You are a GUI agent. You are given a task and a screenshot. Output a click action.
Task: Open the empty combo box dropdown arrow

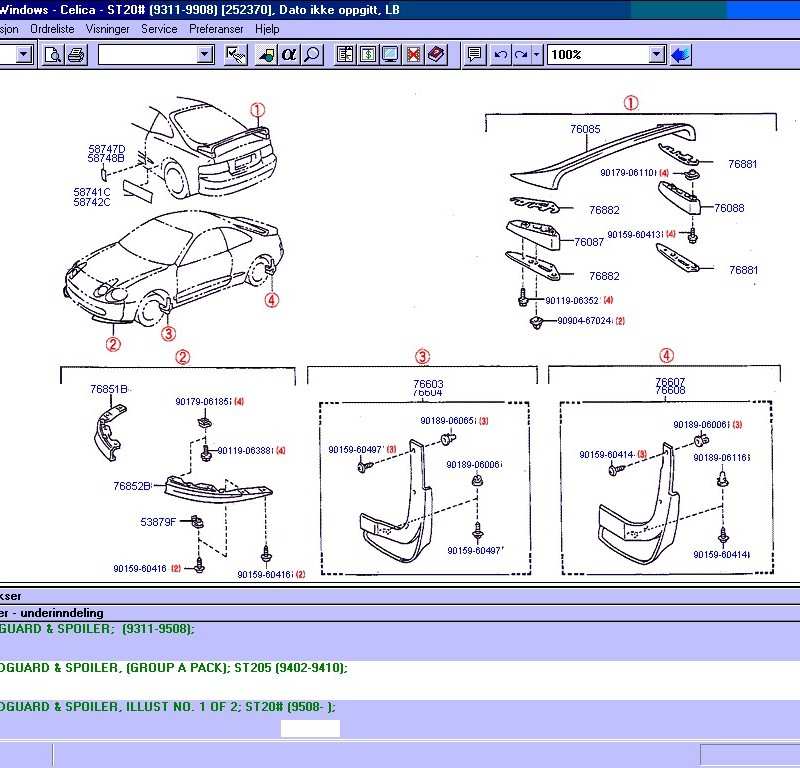pos(205,55)
